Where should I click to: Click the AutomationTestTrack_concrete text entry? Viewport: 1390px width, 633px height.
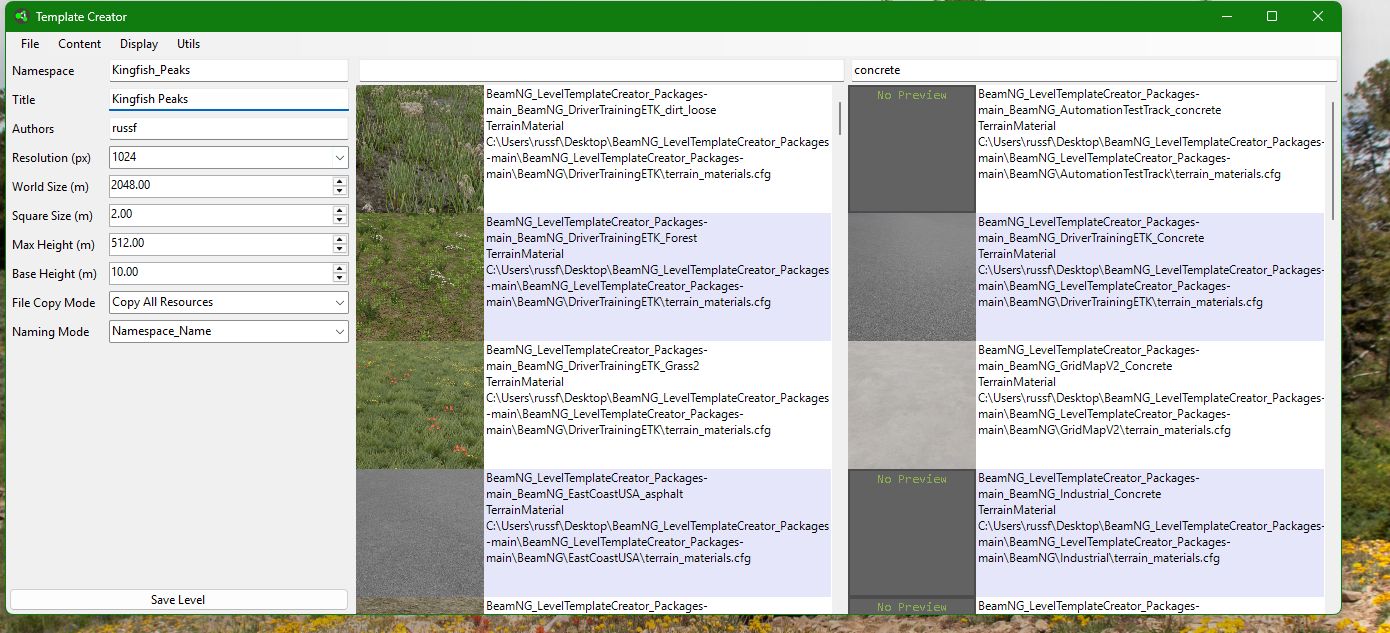tap(1150, 149)
